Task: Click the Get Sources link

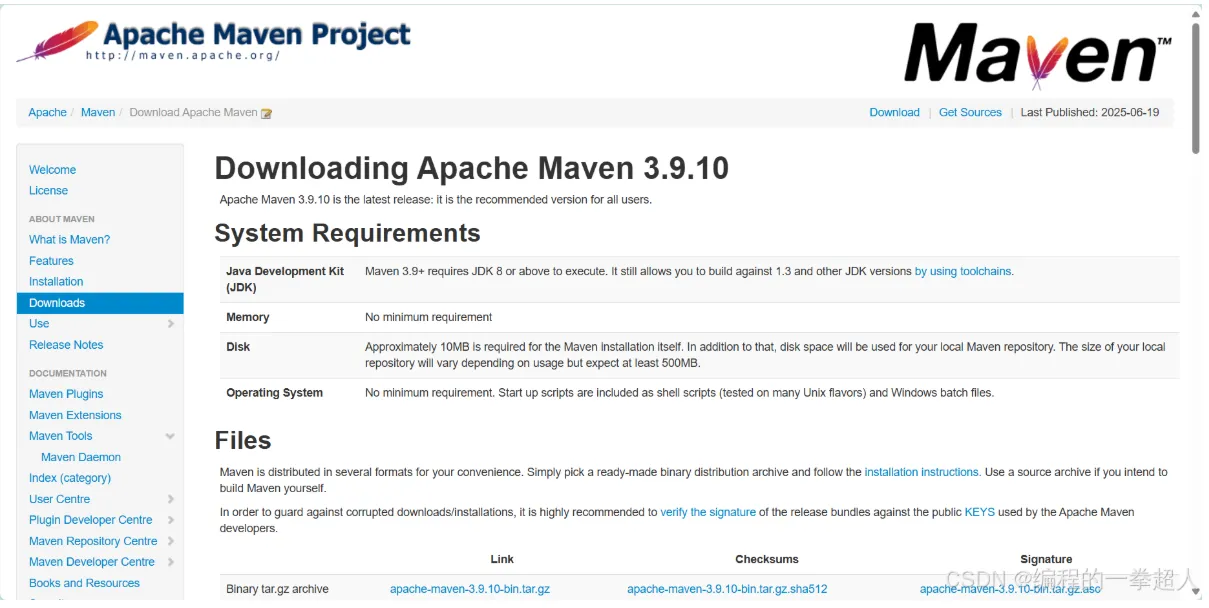Action: click(x=970, y=113)
